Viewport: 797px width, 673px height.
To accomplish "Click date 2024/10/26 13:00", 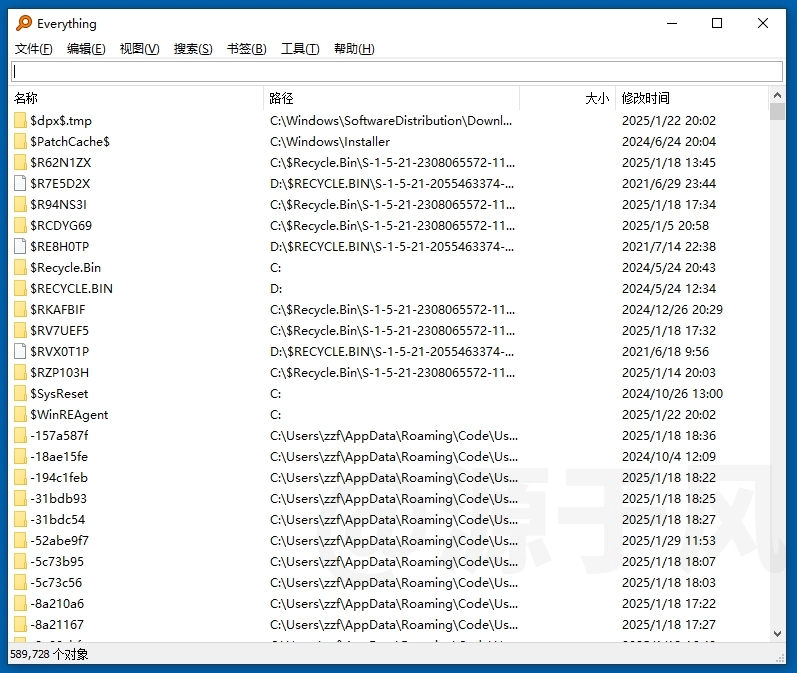I will point(672,394).
